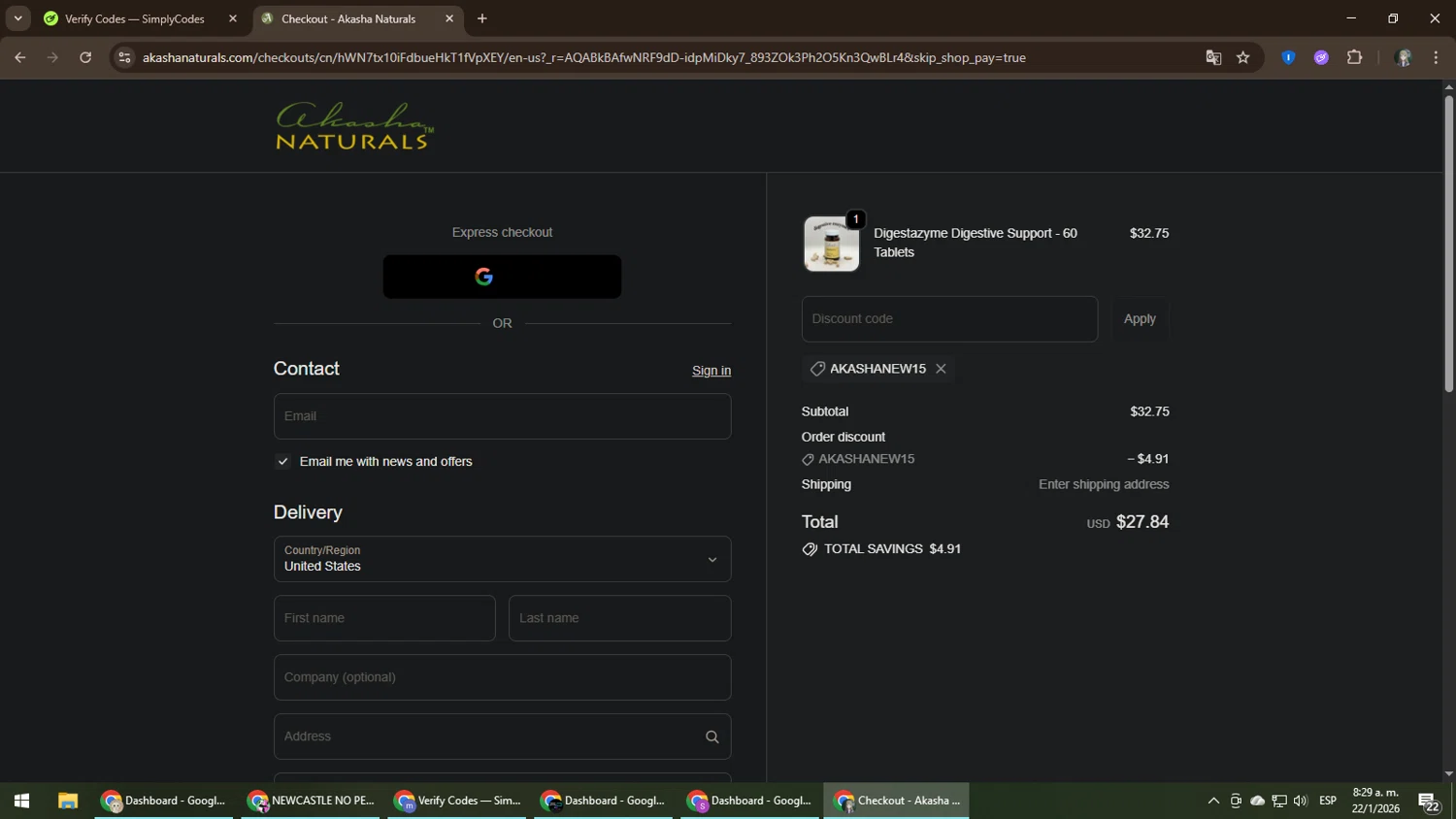Open the volume control in tray
Viewport: 1456px width, 819px height.
pyautogui.click(x=1301, y=801)
